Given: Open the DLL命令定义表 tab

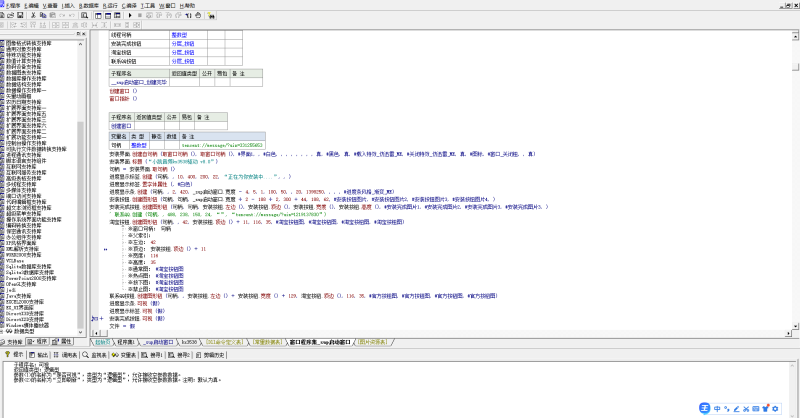Looking at the screenshot, I should [224, 342].
